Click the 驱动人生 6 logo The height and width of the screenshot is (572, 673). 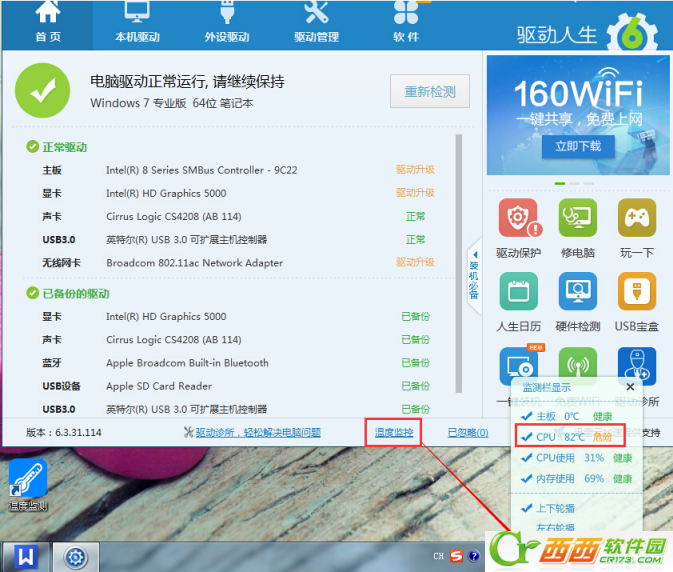(587, 33)
